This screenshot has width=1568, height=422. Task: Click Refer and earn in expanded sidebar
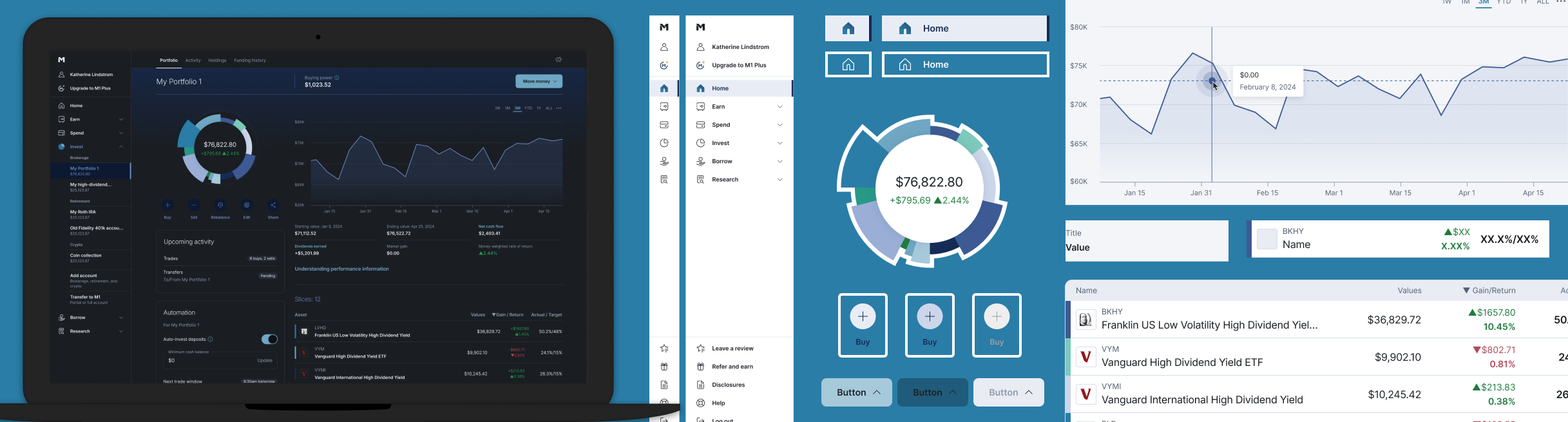[732, 367]
